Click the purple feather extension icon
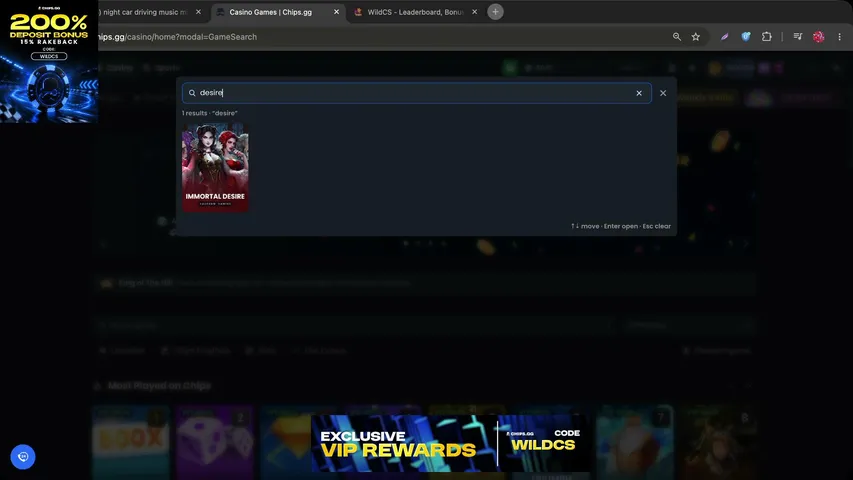The width and height of the screenshot is (853, 480). tap(725, 37)
